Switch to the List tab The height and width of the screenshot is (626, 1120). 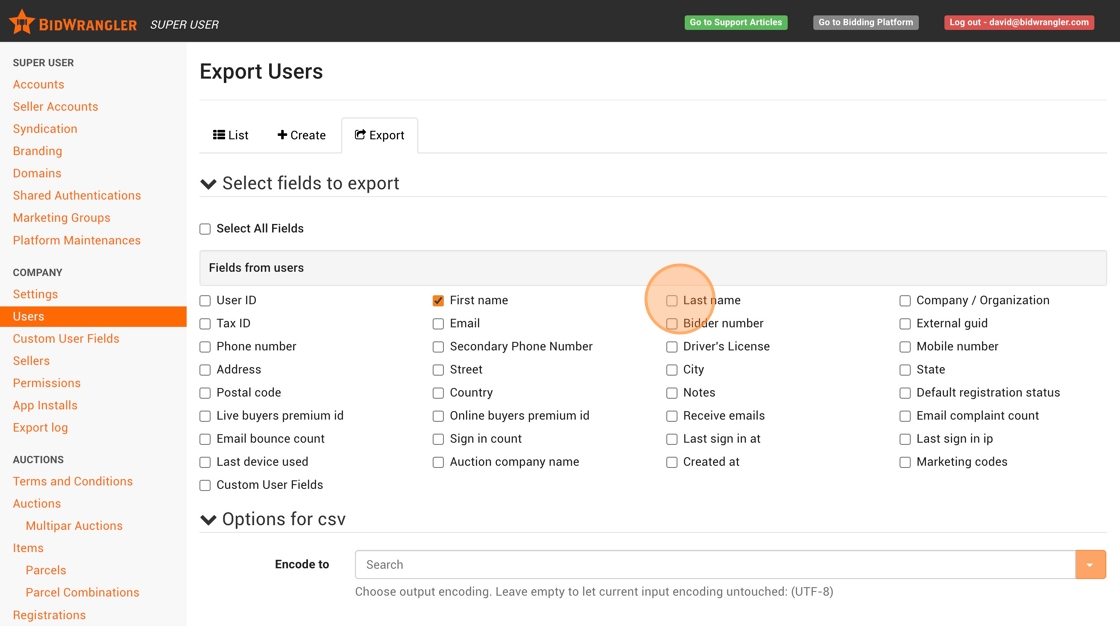pyautogui.click(x=231, y=135)
